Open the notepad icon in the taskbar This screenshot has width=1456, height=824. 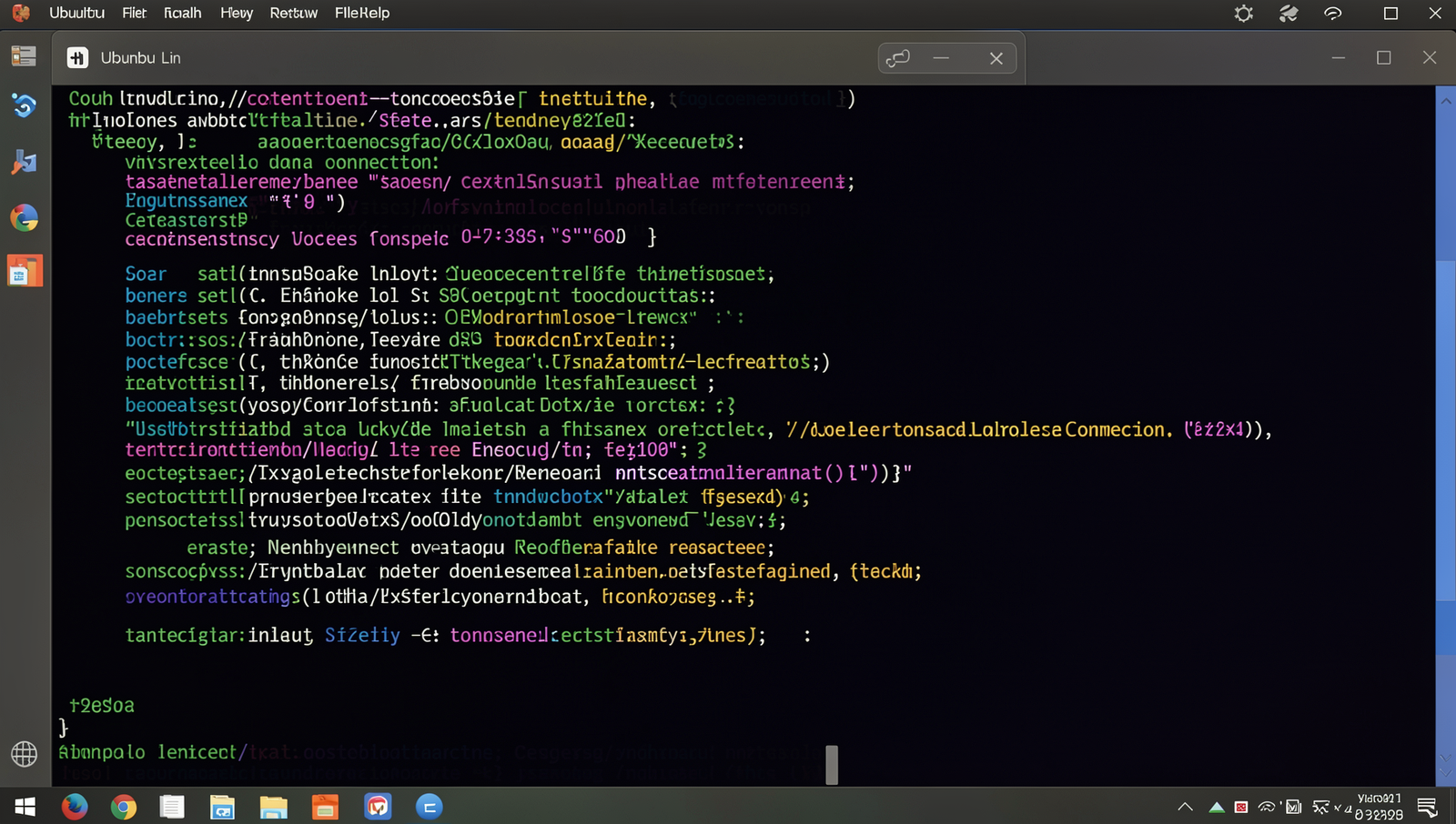coord(172,807)
